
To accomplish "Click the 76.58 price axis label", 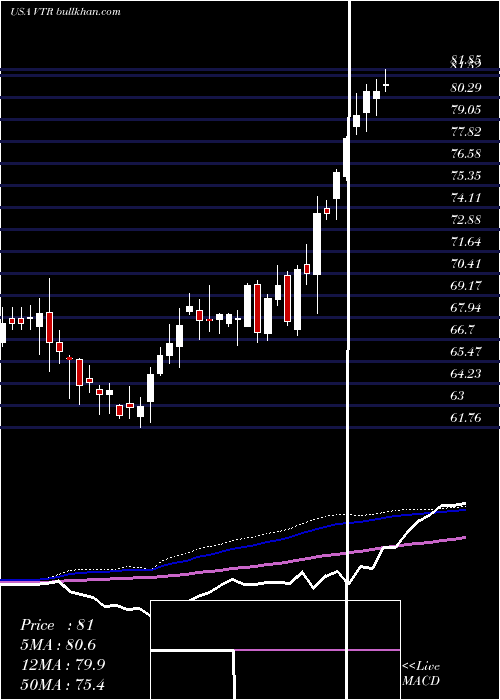I will coord(466,154).
